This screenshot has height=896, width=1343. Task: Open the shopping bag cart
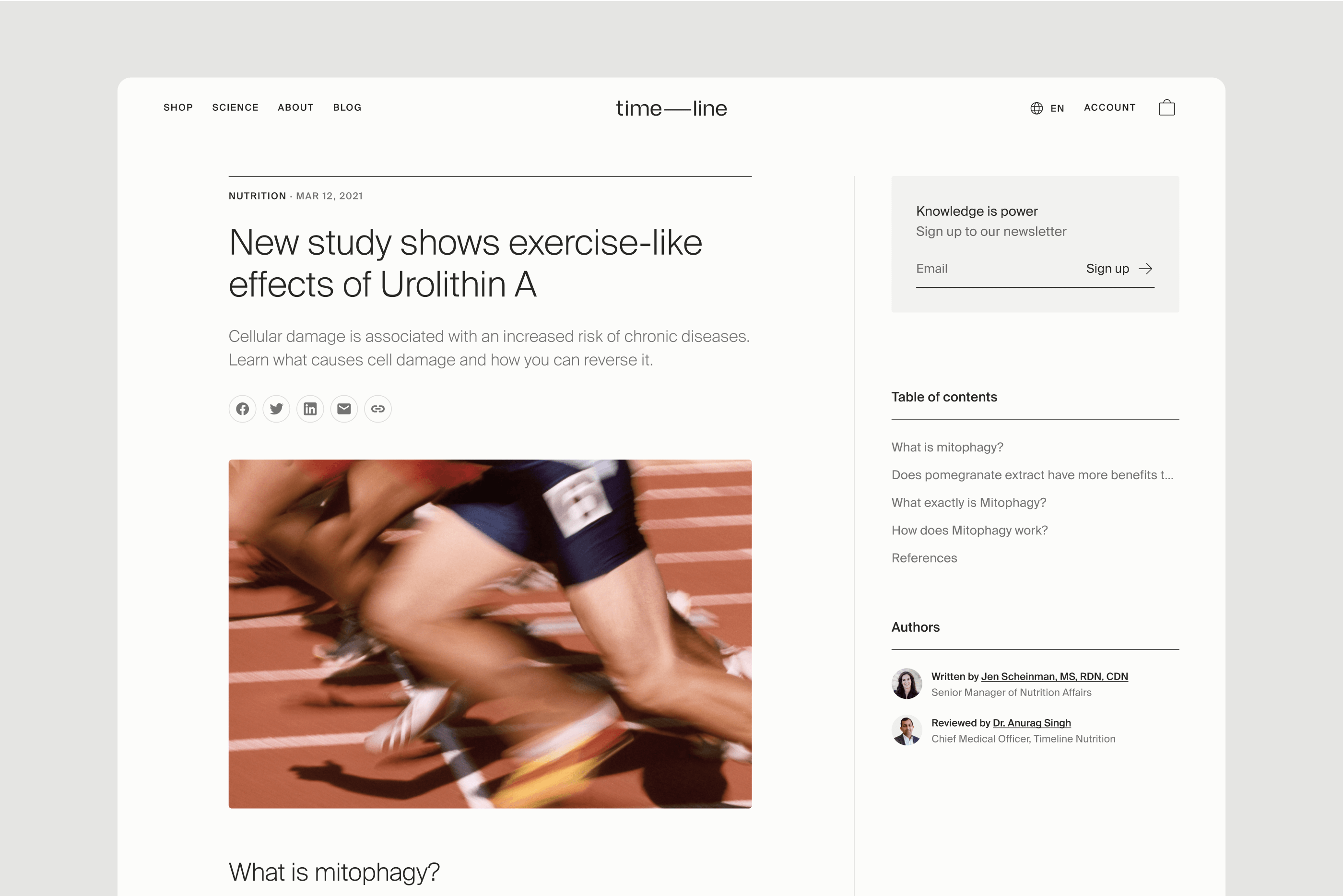click(x=1166, y=107)
